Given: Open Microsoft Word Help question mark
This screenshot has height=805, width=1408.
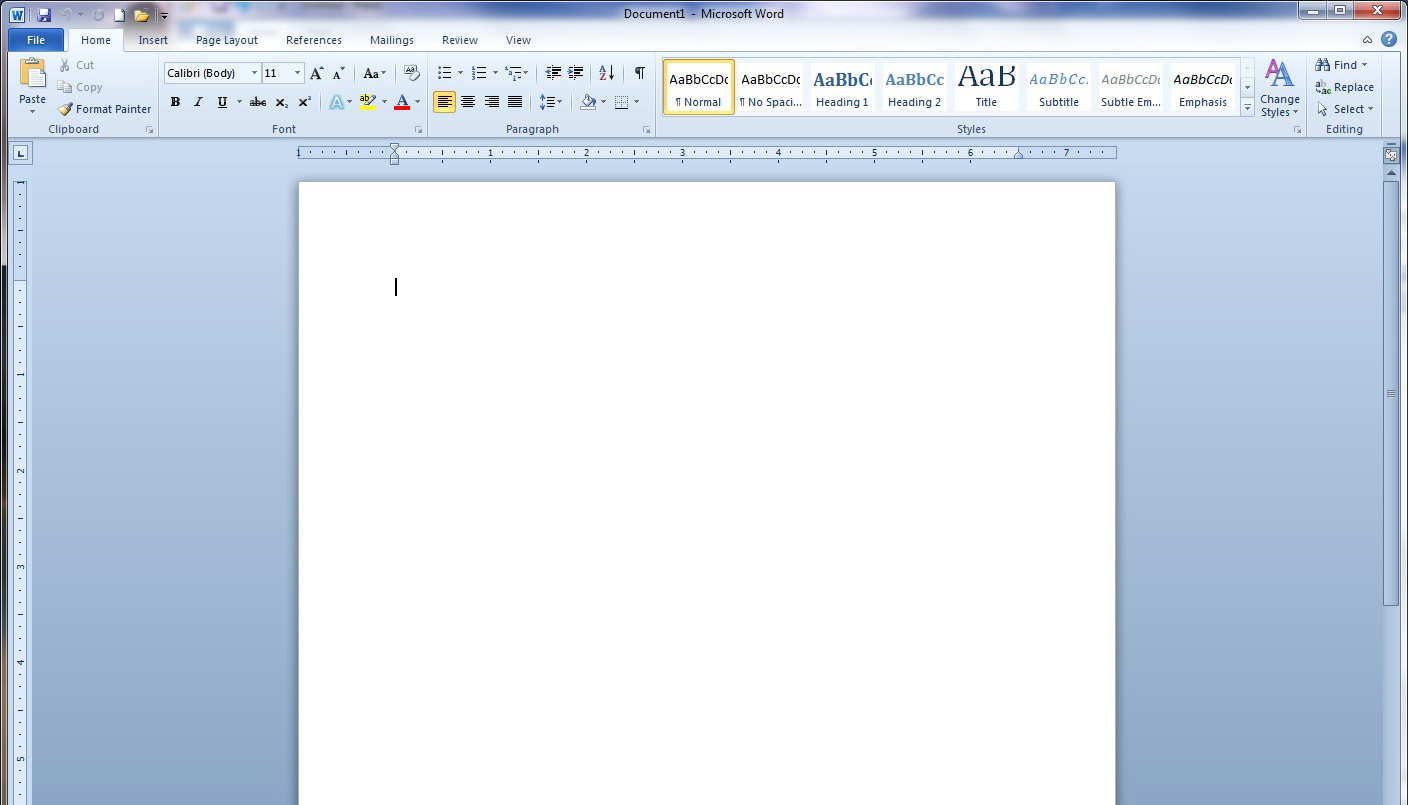Looking at the screenshot, I should (x=1389, y=40).
